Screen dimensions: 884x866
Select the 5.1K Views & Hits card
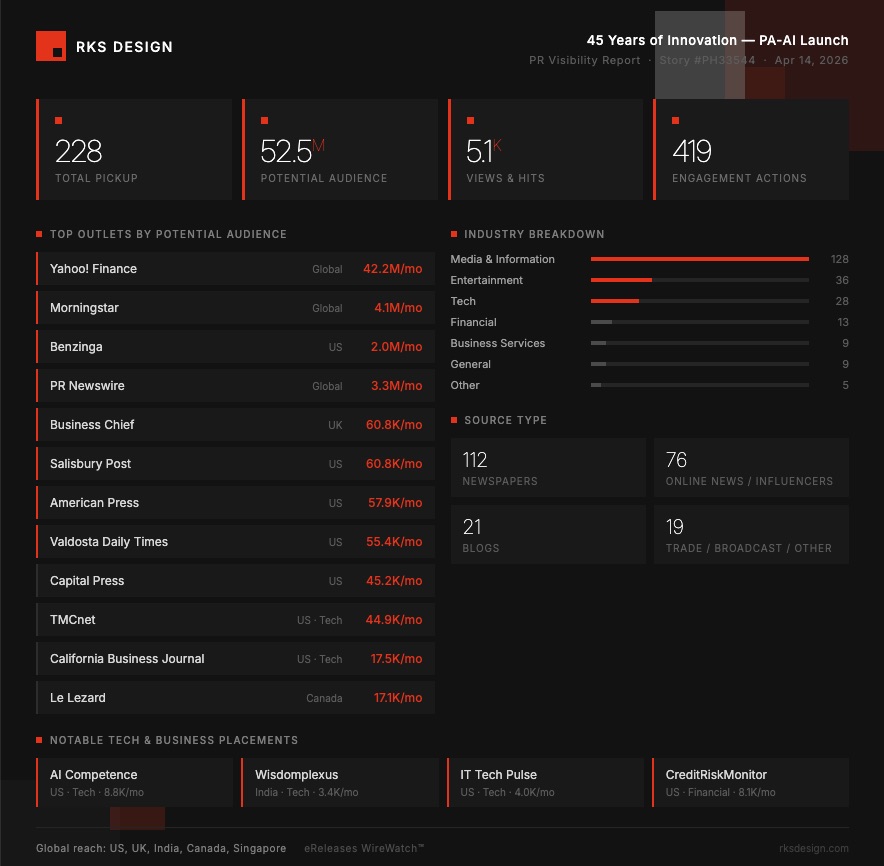point(545,149)
